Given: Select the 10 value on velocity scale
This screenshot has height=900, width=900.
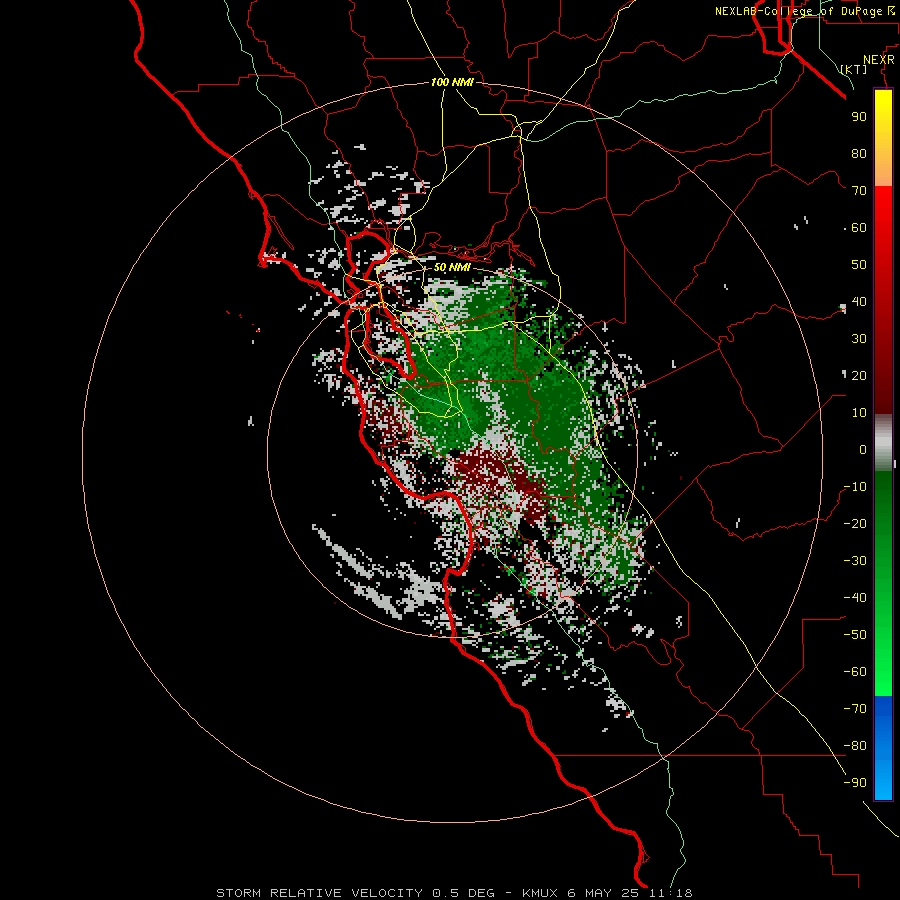Looking at the screenshot, I should (859, 413).
